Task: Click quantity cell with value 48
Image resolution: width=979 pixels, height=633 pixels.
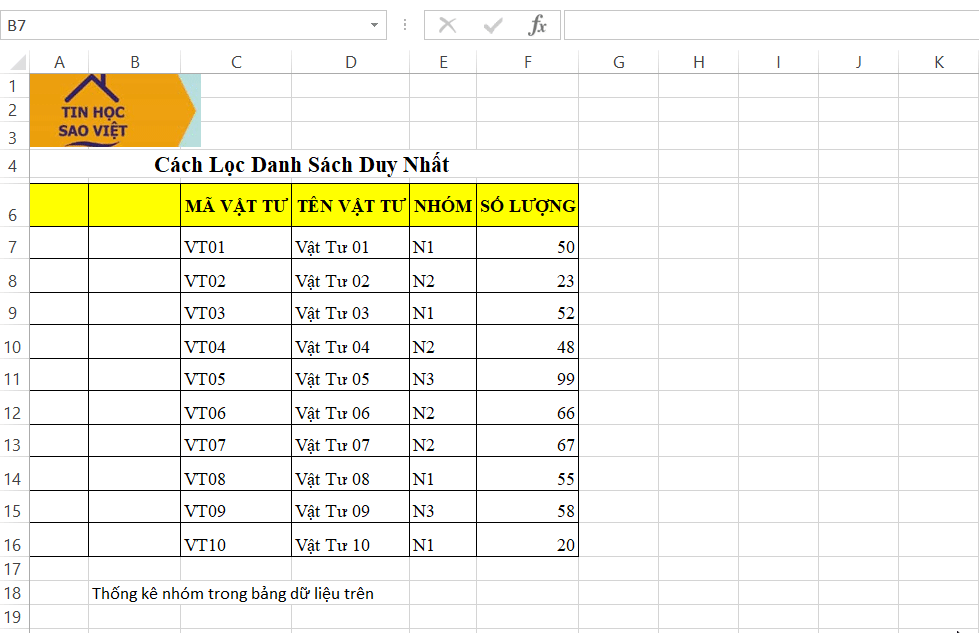Action: tap(528, 342)
